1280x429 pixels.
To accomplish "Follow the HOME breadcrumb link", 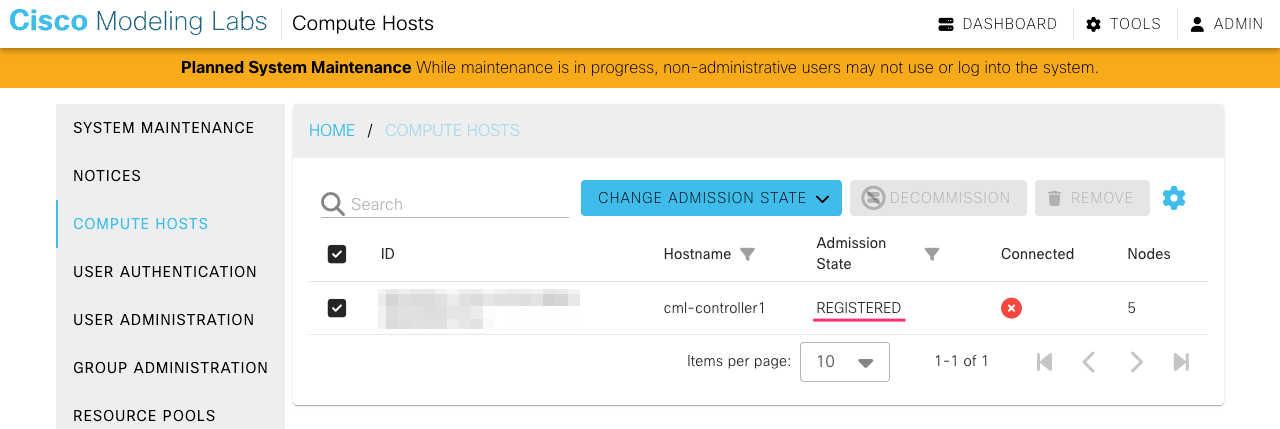I will coord(332,131).
